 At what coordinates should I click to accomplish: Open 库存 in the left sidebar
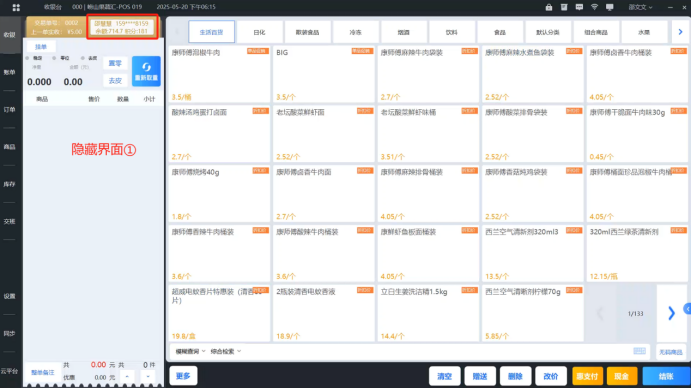coord(10,184)
